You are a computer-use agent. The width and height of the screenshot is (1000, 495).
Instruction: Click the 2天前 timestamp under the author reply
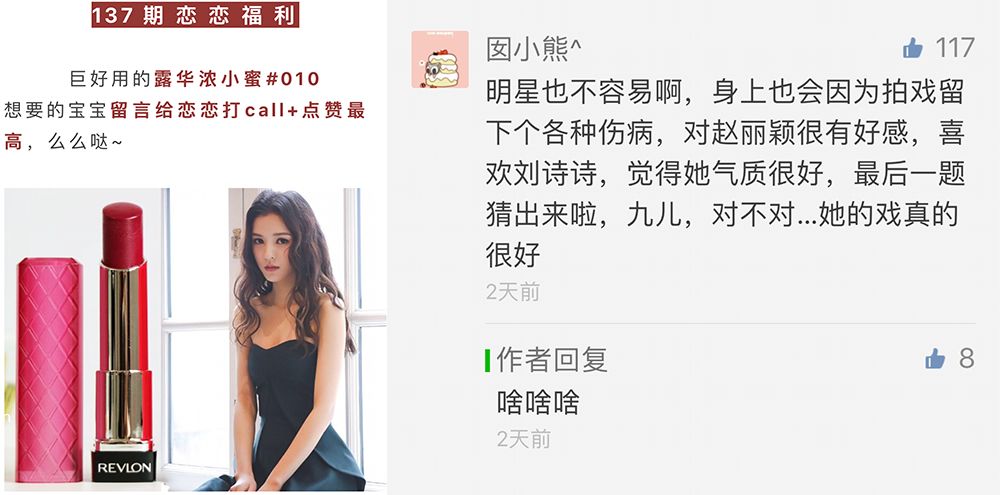(x=524, y=439)
